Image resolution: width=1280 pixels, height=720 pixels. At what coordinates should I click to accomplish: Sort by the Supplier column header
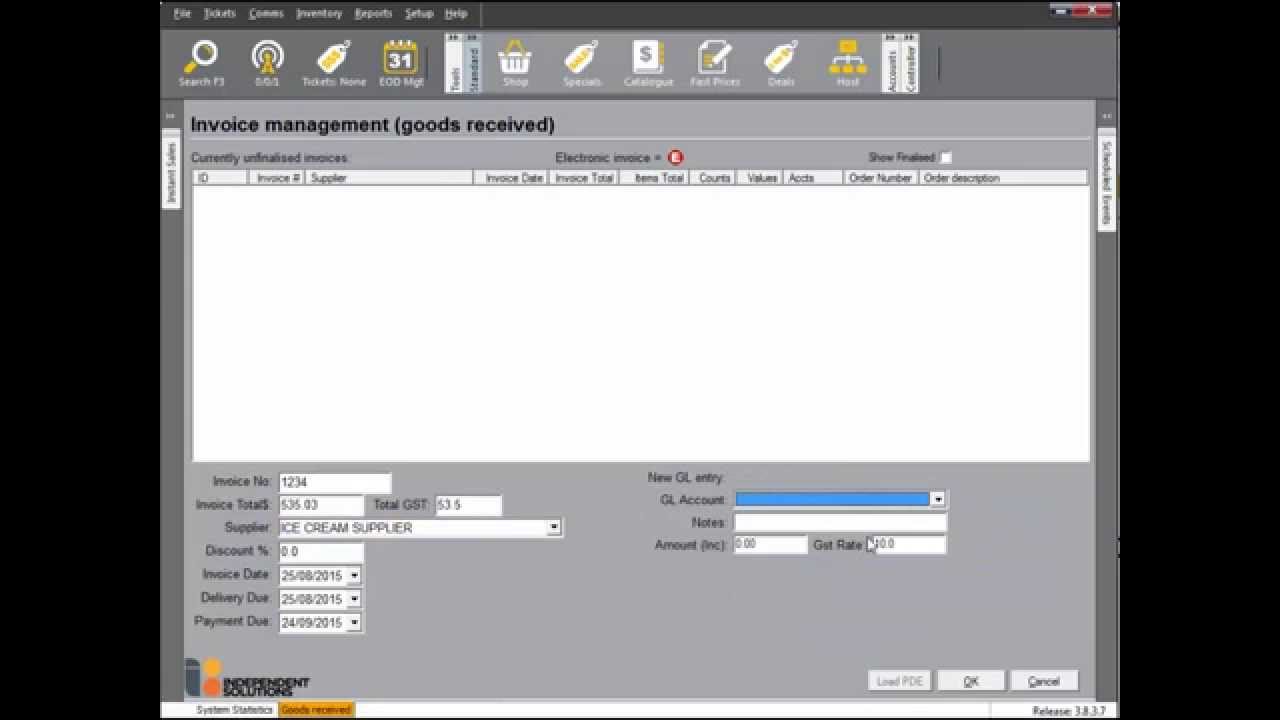click(x=389, y=178)
